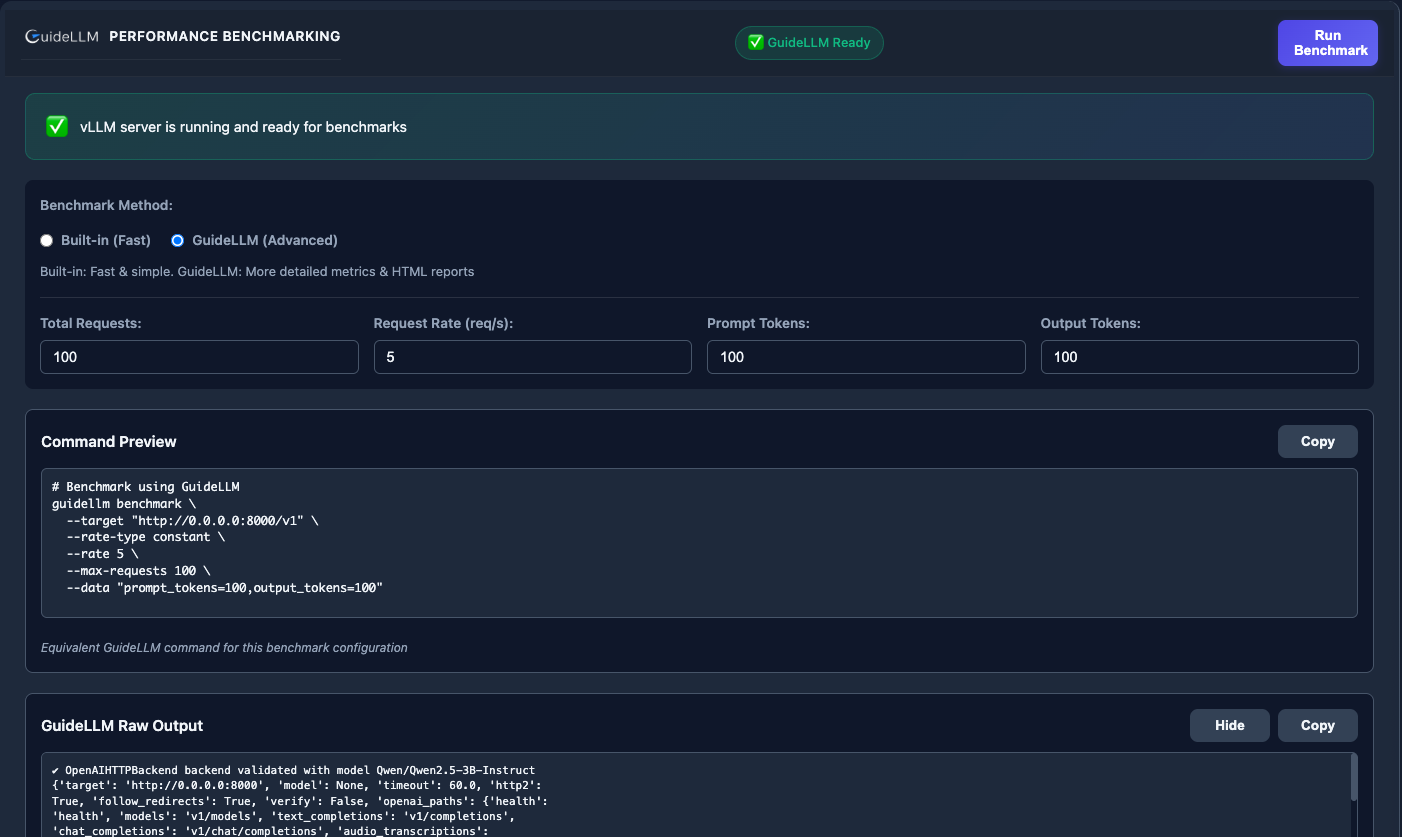Click the raw output scrollbar thumb
Viewport: 1402px width, 837px height.
1354,777
